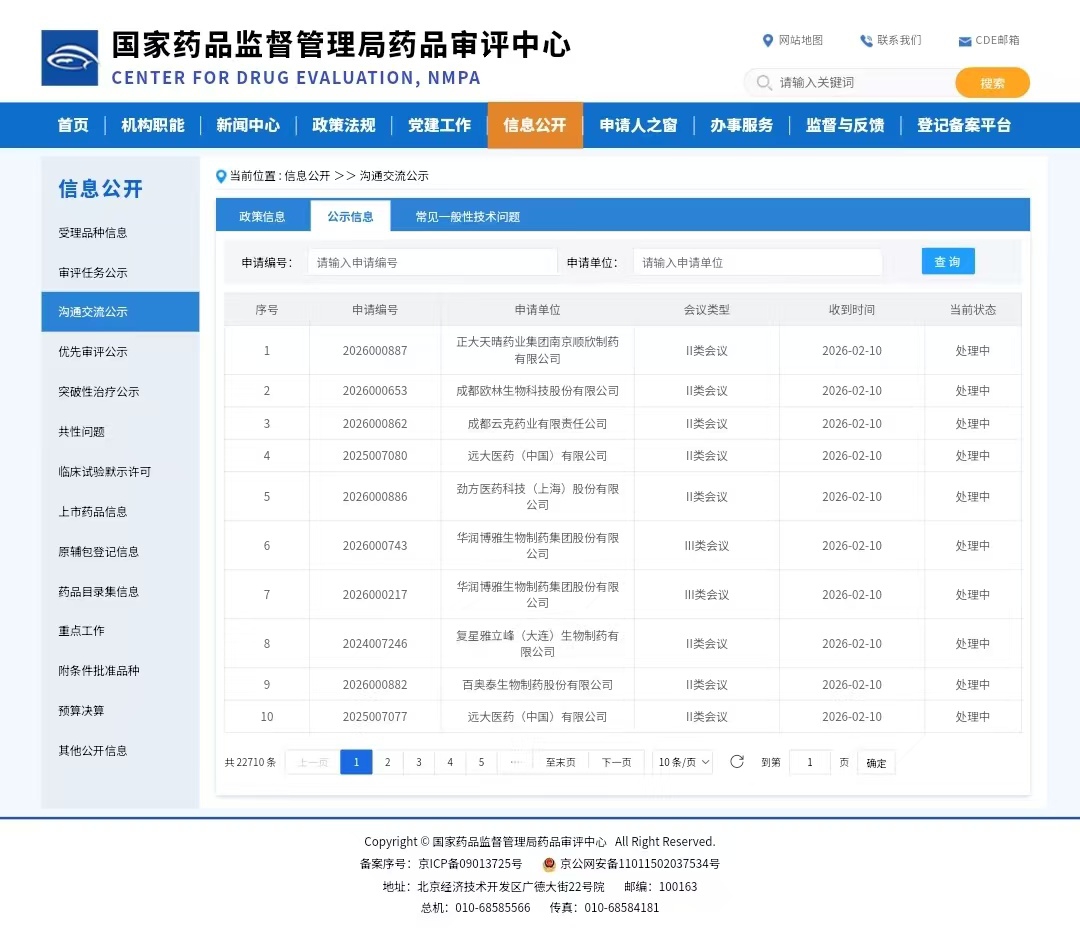
Task: Open the 10条/页 page size dropdown
Action: pyautogui.click(x=684, y=762)
